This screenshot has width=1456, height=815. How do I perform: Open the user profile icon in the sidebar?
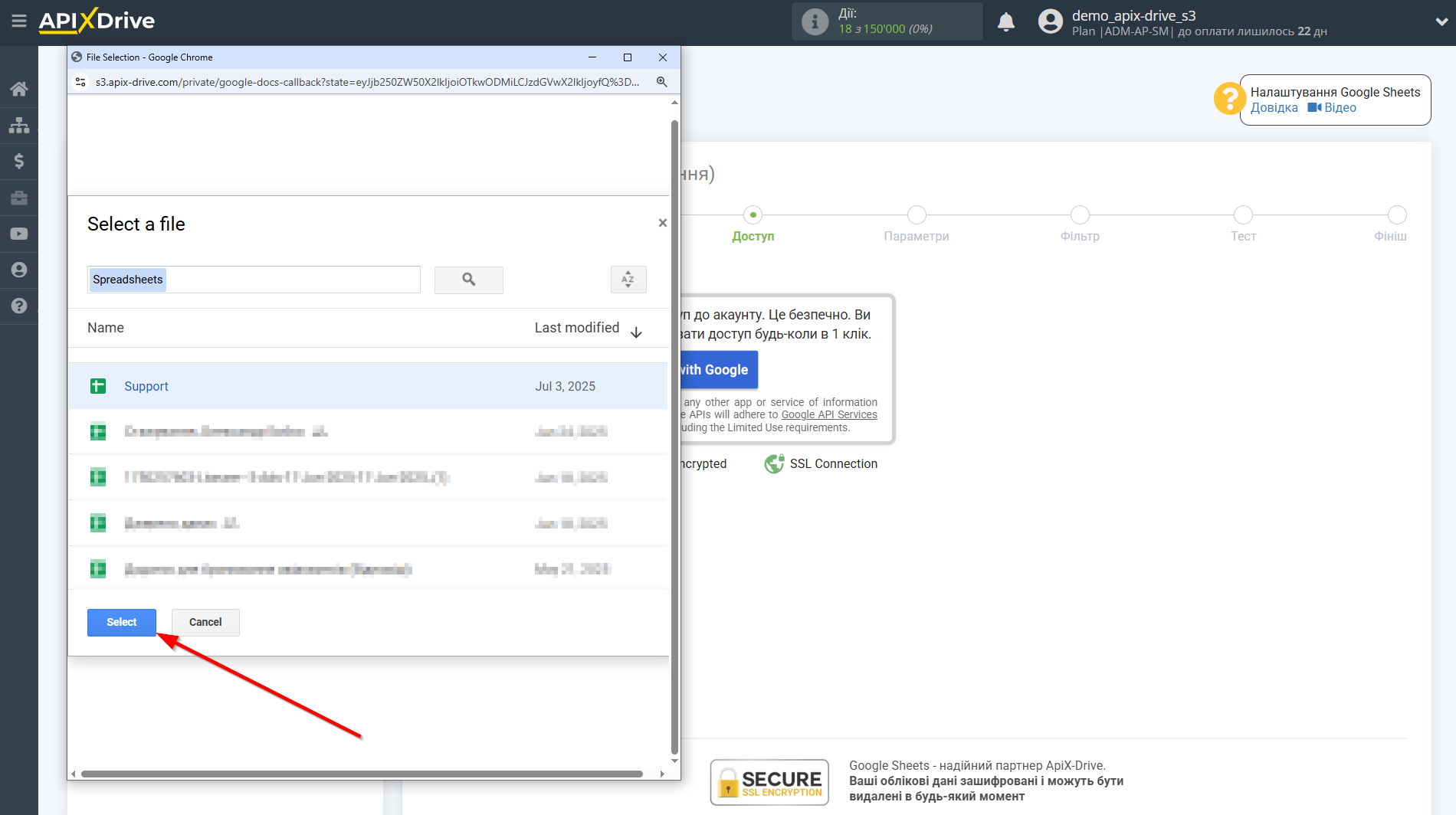(19, 270)
